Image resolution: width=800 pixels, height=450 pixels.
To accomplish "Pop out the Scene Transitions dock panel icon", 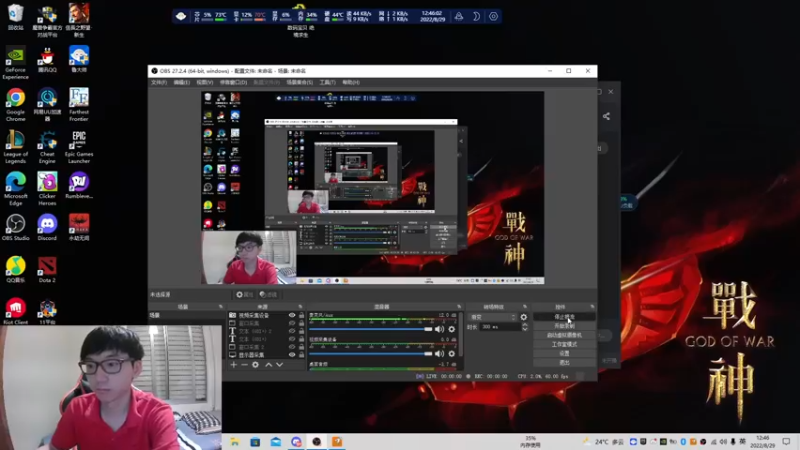I will pos(524,307).
